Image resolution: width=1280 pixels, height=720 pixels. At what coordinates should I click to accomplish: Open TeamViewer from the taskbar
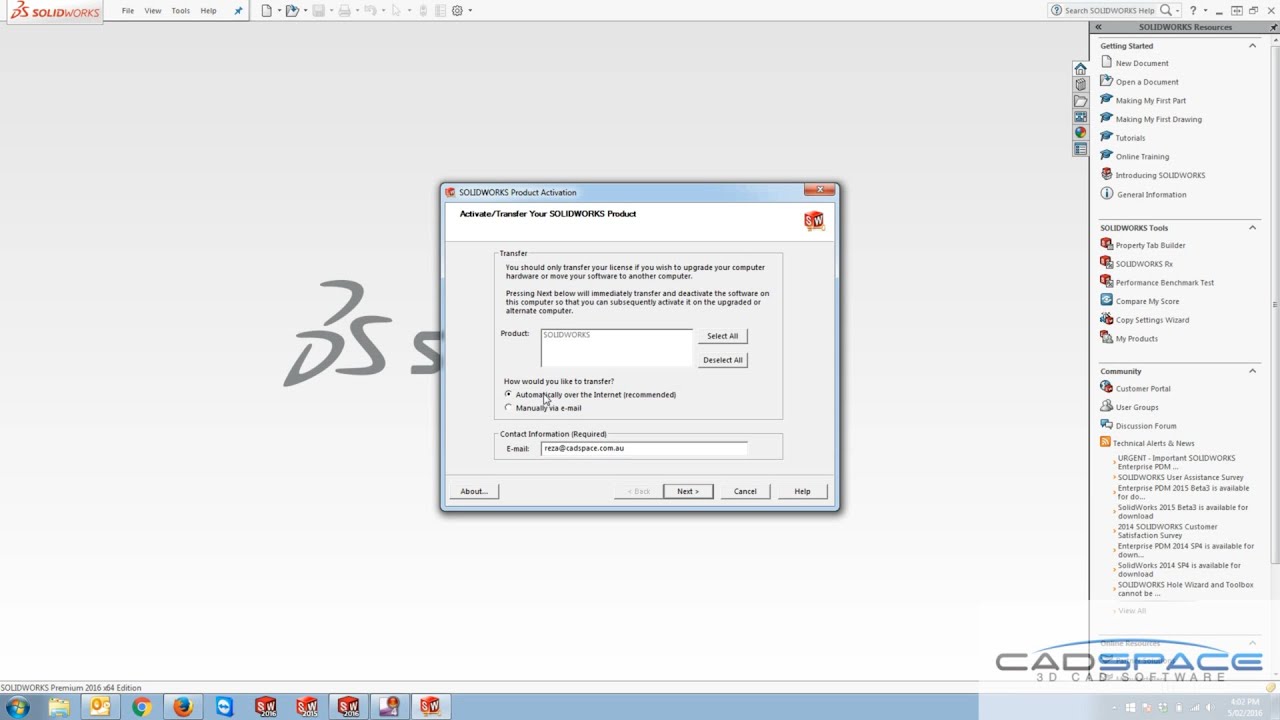click(x=224, y=707)
